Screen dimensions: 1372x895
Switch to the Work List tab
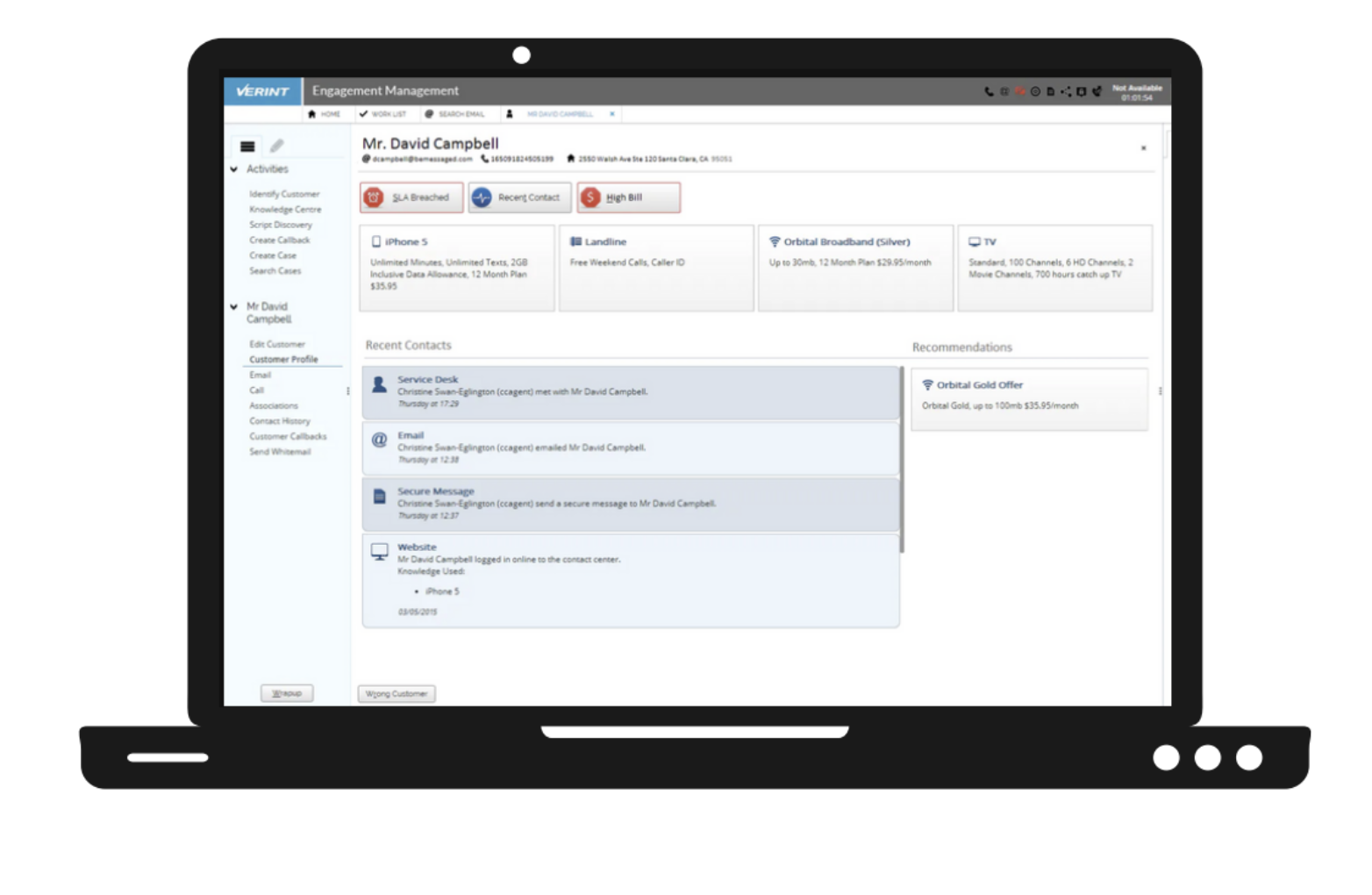(382, 114)
